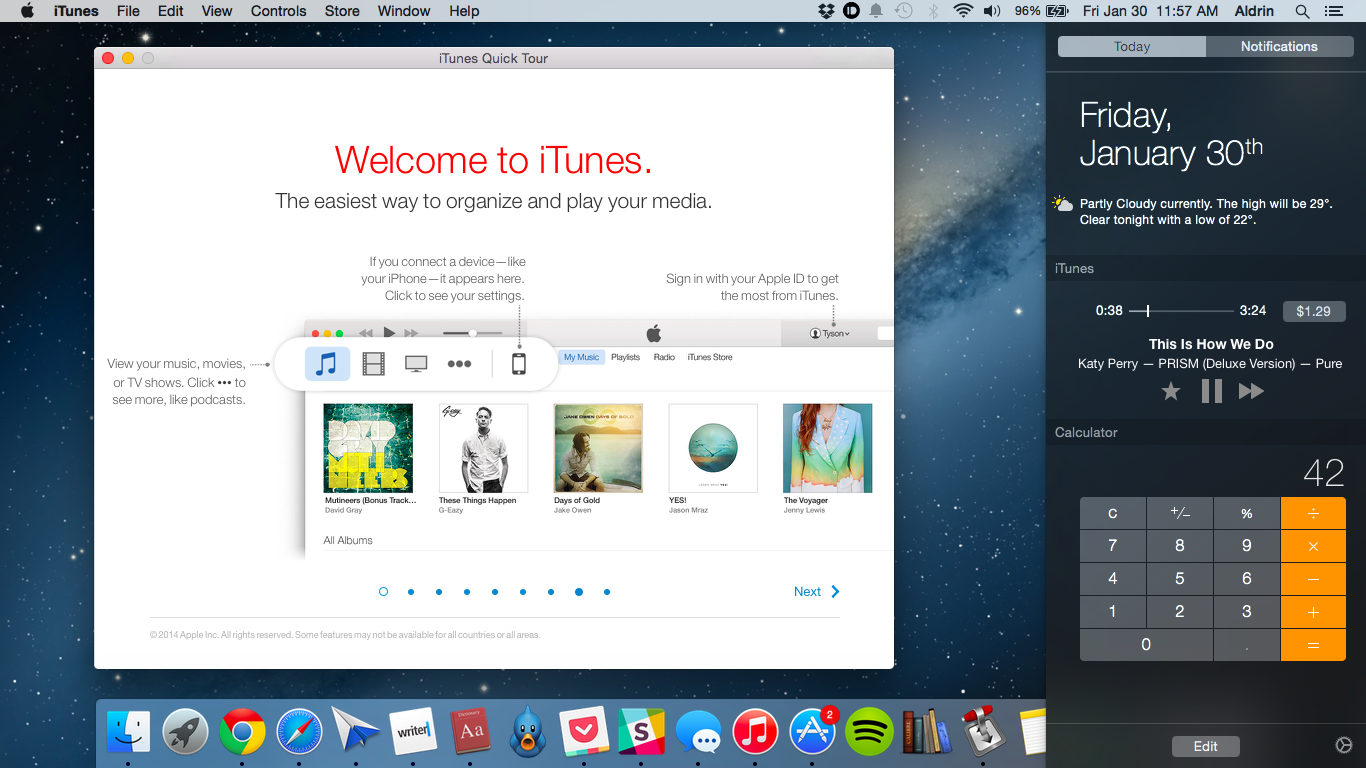Click notification bell icon in menu bar
Image resolution: width=1366 pixels, height=768 pixels.
(x=876, y=11)
